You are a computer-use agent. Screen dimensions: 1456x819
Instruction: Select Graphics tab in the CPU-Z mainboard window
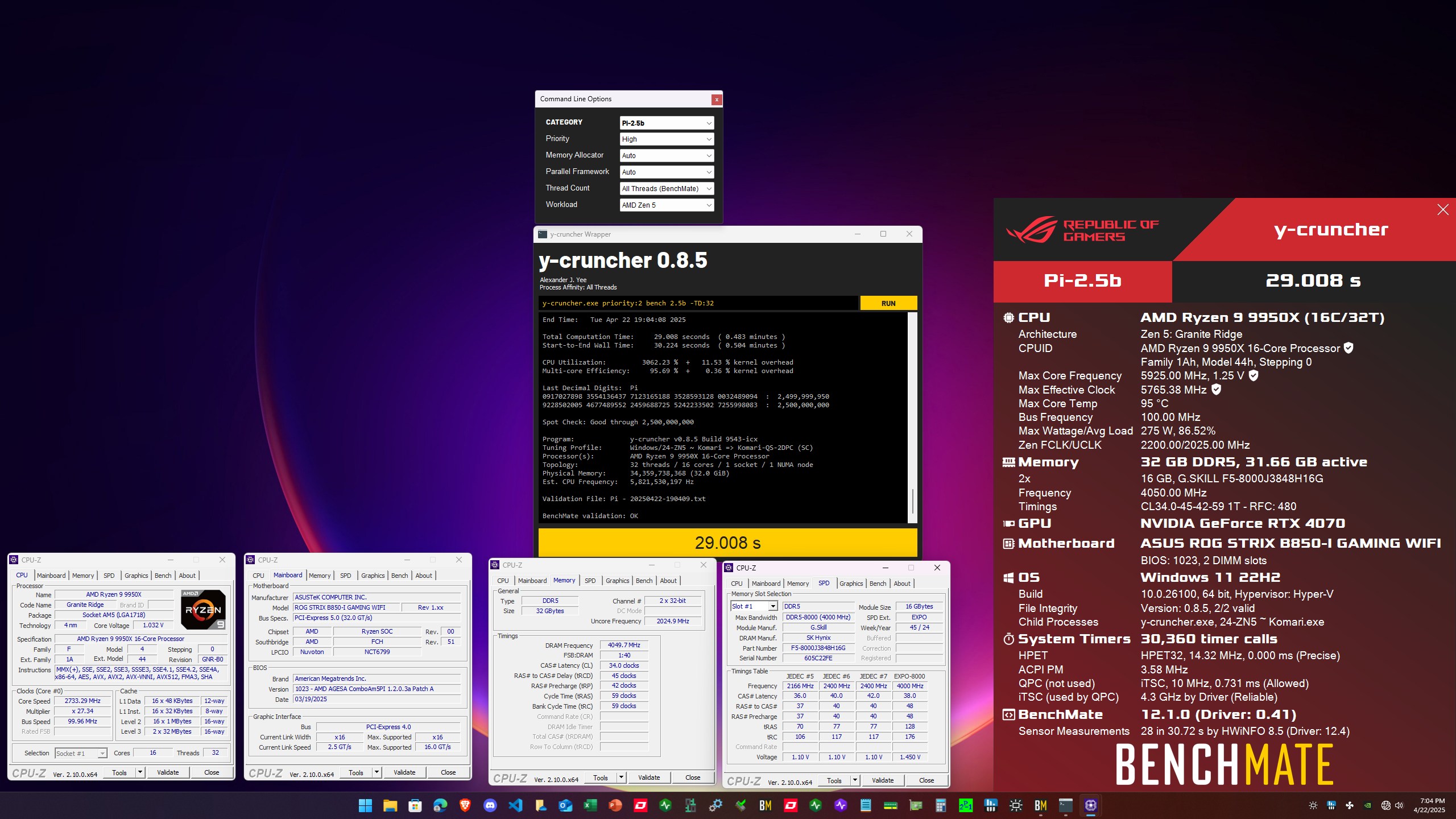(373, 576)
